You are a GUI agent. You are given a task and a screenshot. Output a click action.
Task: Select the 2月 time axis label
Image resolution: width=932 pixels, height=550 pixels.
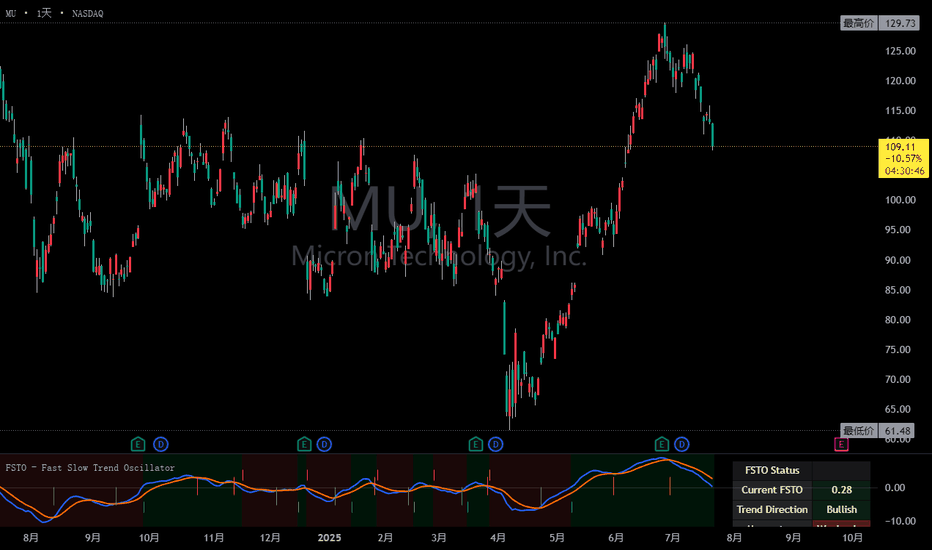pos(385,538)
